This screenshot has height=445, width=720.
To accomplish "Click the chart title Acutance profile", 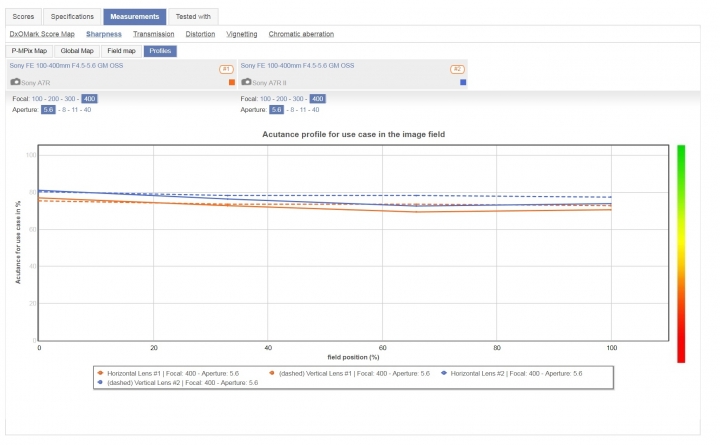I will (354, 134).
